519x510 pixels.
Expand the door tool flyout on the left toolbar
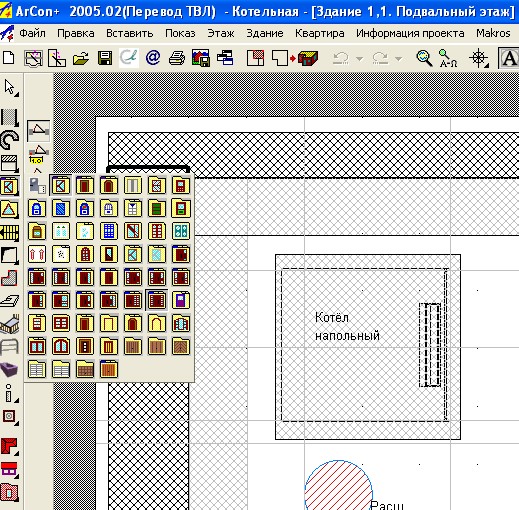pyautogui.click(x=9, y=186)
